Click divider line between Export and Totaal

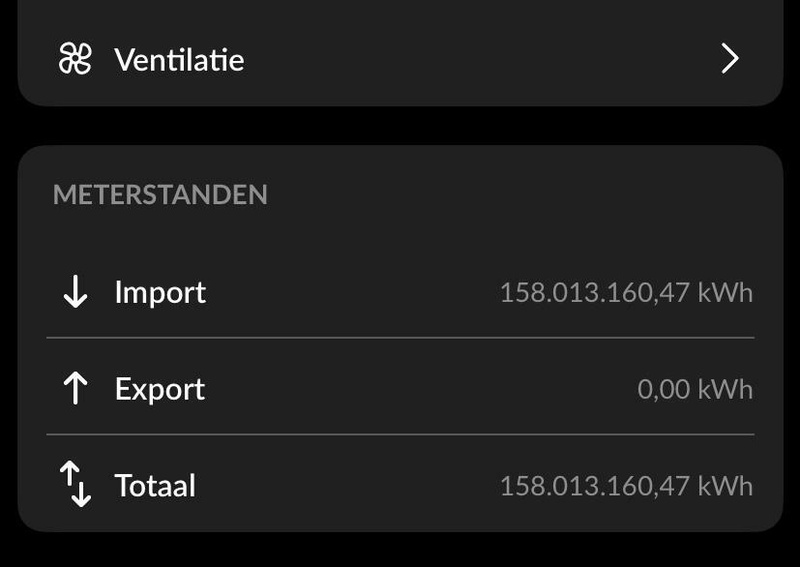[400, 434]
